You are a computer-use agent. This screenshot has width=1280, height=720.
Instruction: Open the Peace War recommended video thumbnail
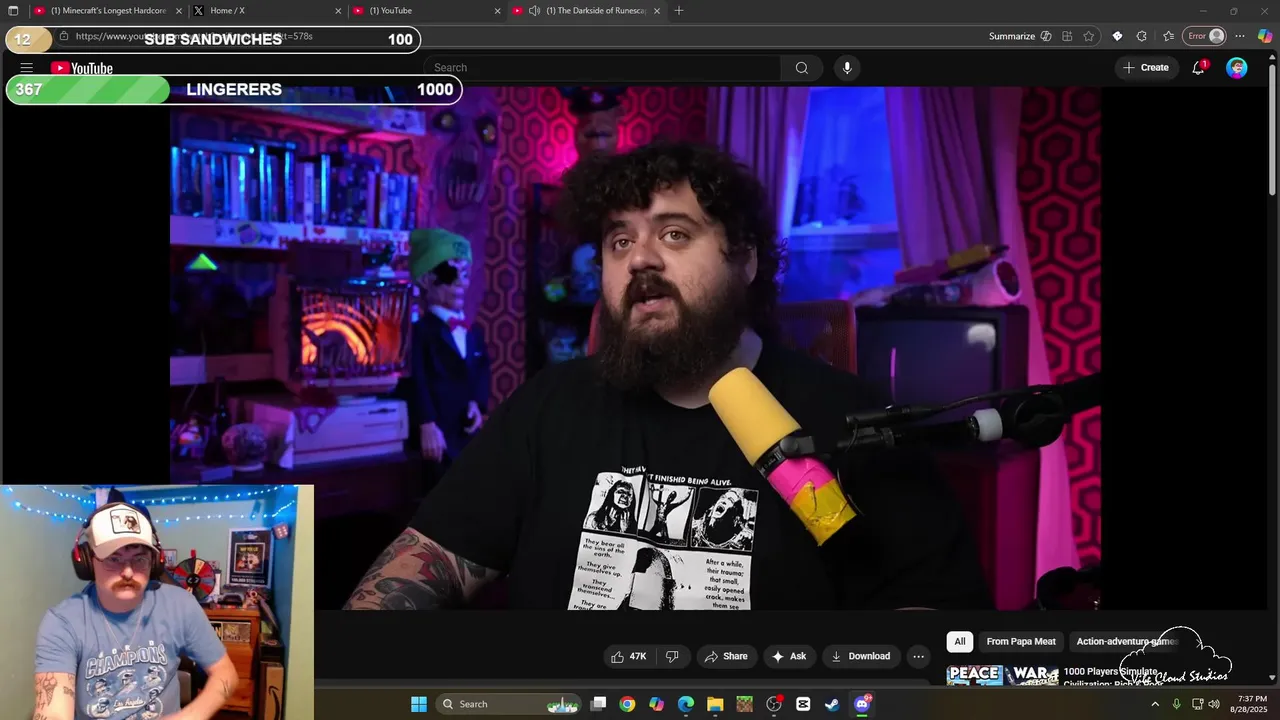(1002, 676)
